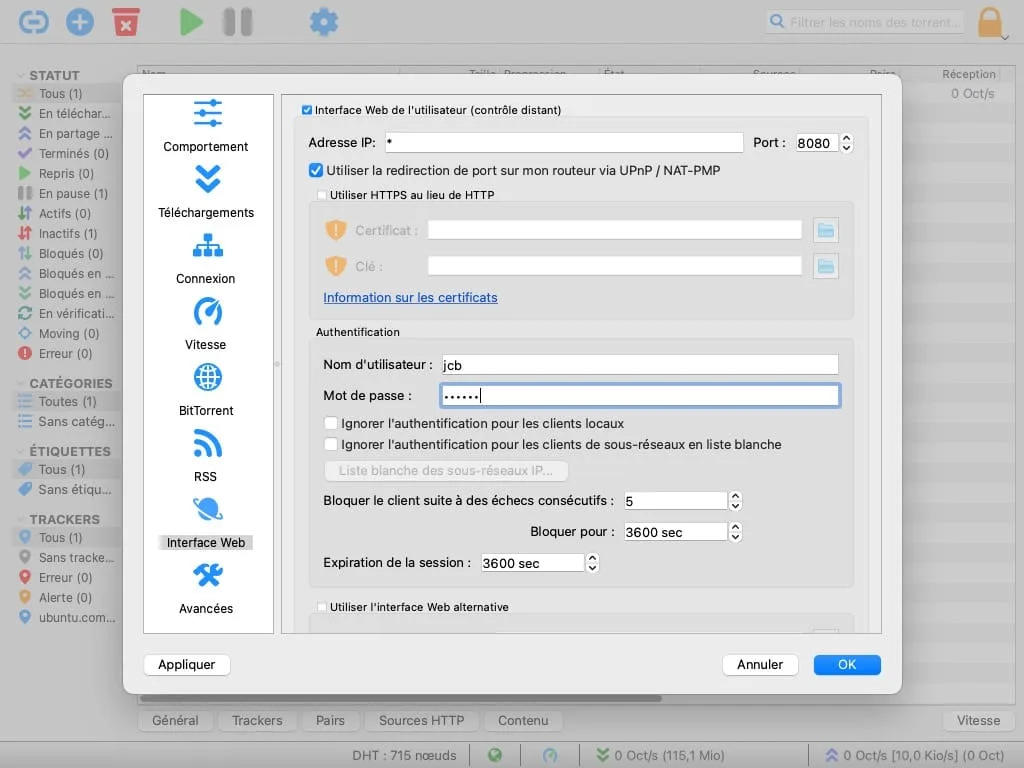Open the Connexion settings section
Screen dimensions: 1024x768
[x=206, y=258]
